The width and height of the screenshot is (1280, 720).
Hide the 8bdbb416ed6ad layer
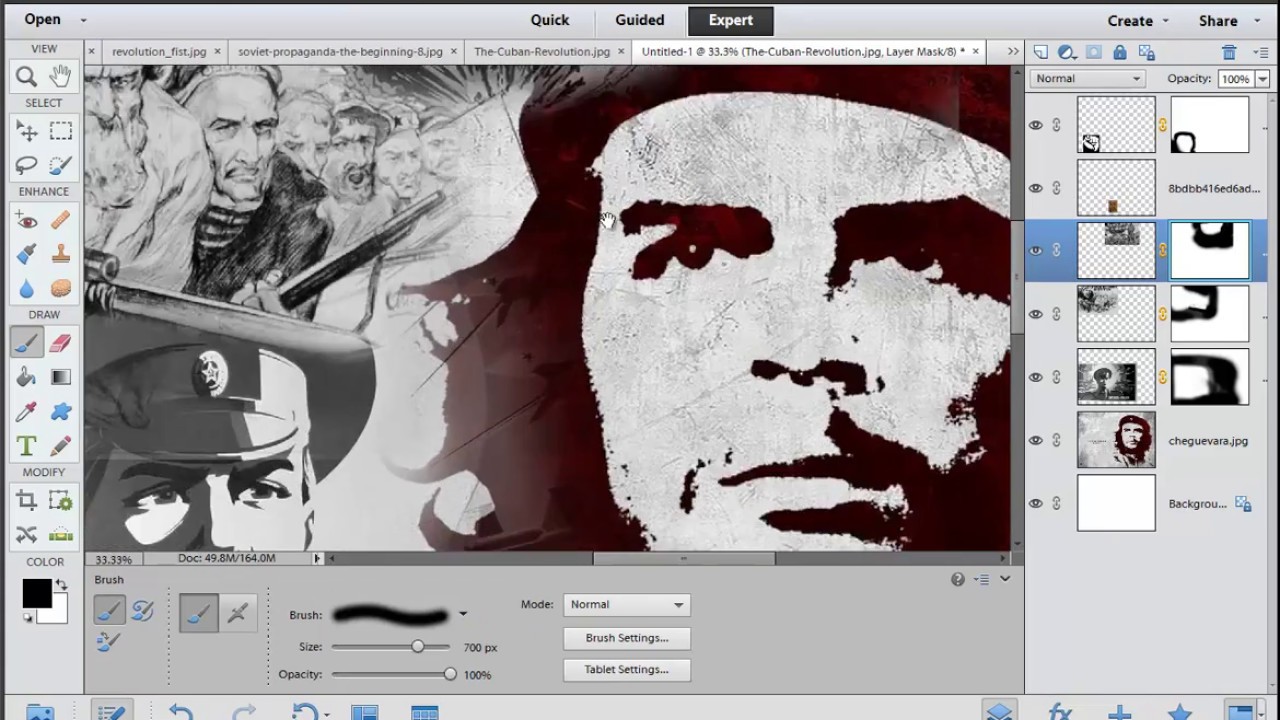[x=1036, y=188]
